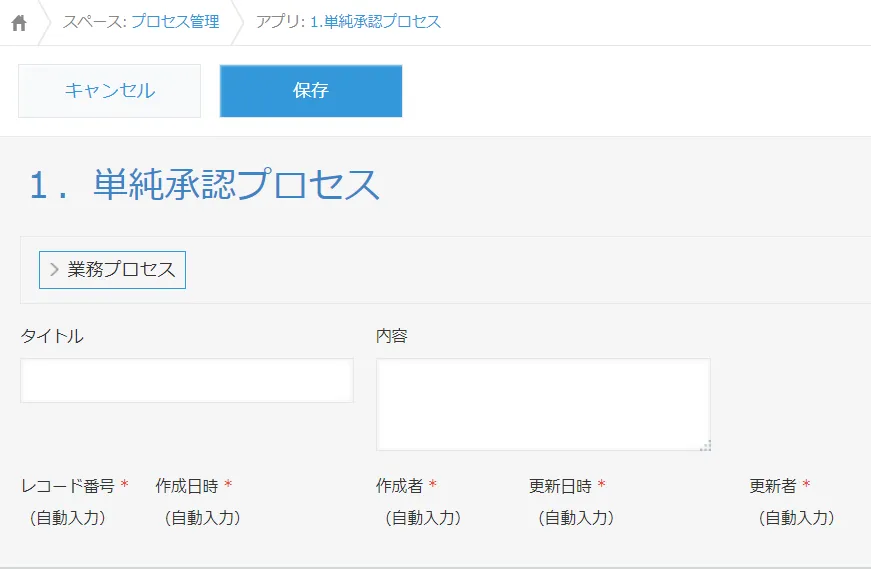Click the レコード番号 label
The width and height of the screenshot is (871, 569).
68,486
